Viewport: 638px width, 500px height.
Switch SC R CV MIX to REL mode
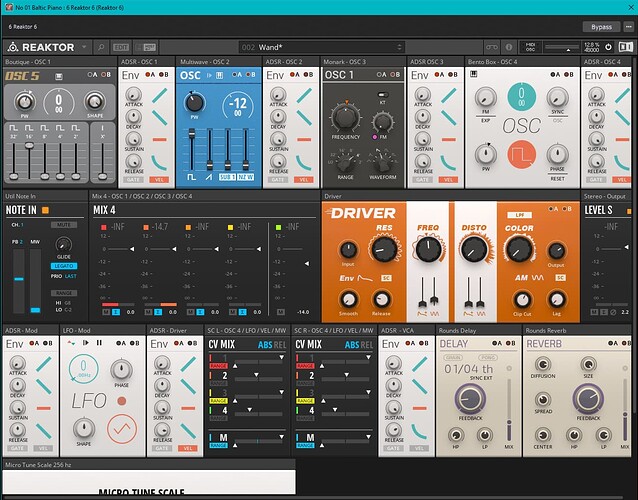tap(367, 345)
